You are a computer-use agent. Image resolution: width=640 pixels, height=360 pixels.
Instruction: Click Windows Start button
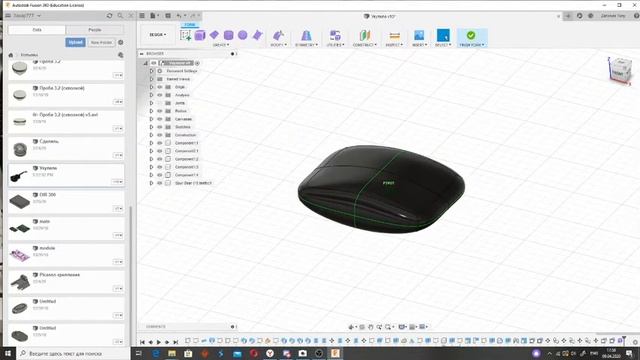[8, 353]
